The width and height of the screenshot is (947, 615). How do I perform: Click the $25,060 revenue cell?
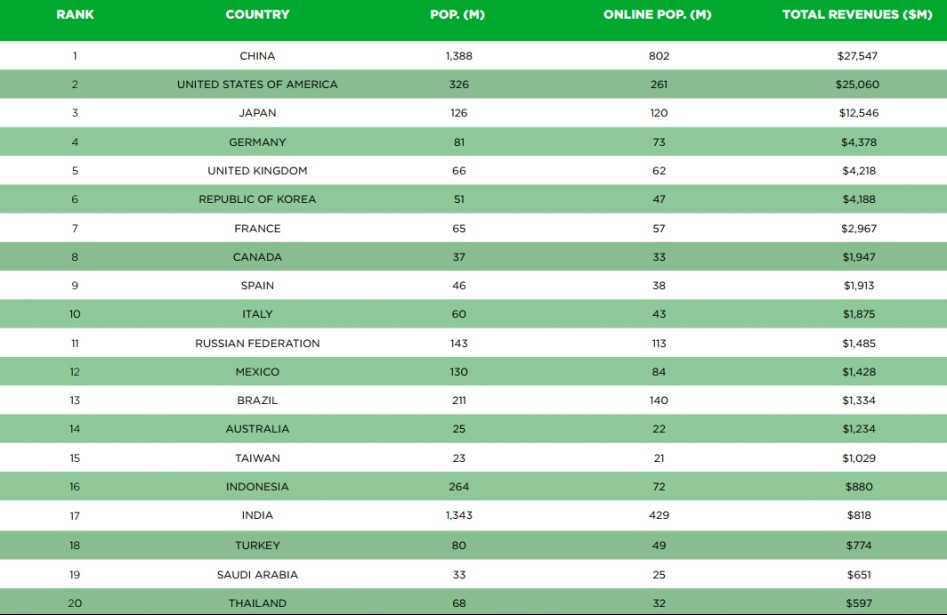(x=857, y=85)
